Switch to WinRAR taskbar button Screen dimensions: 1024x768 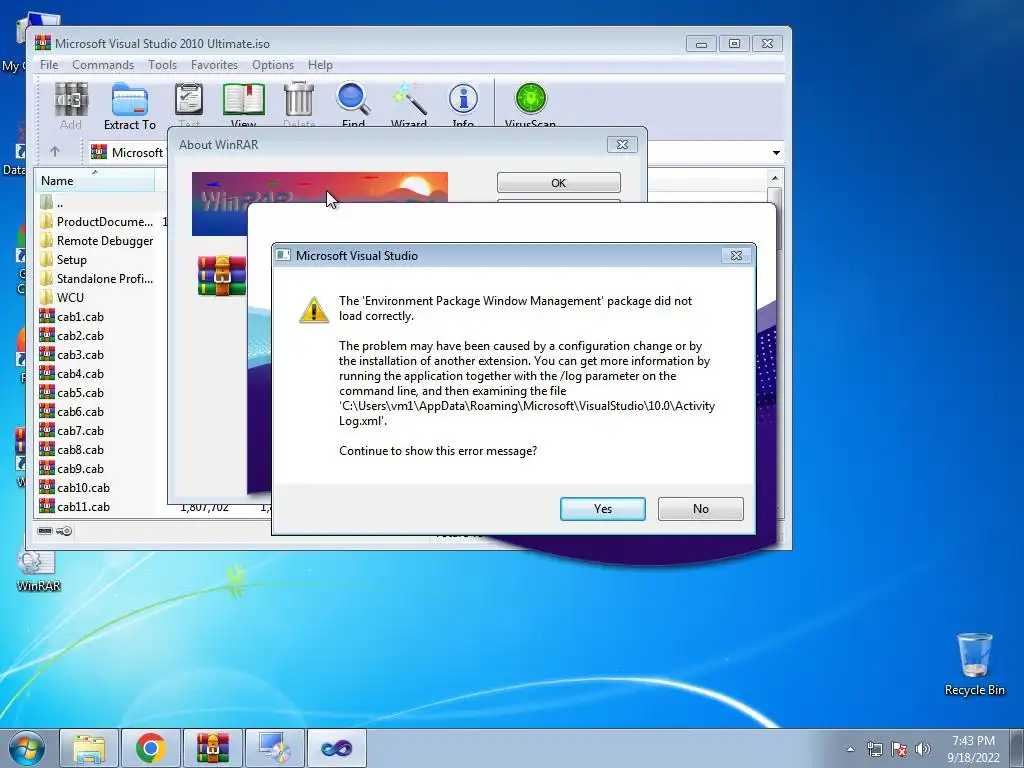coord(213,748)
